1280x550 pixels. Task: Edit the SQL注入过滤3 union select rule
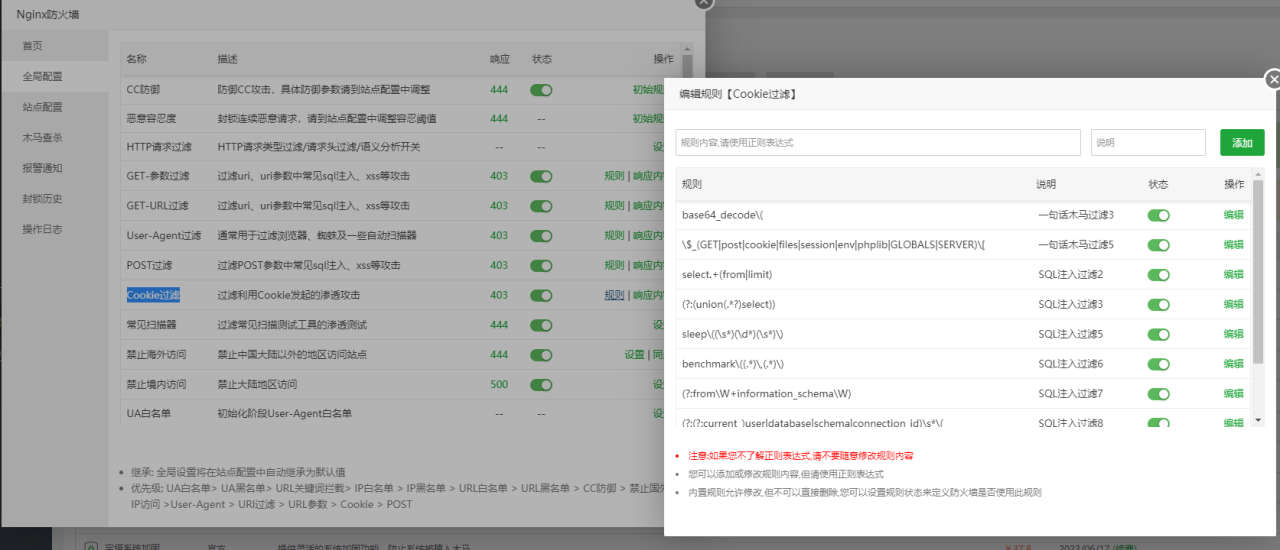(x=1233, y=305)
